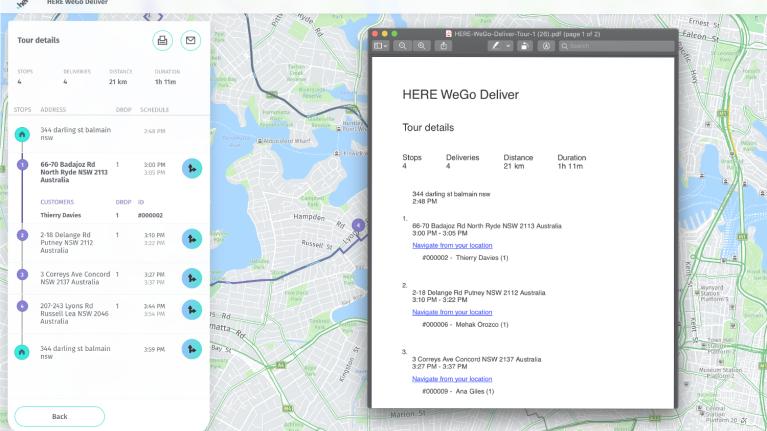The image size is (767, 431).
Task: Click the PDF search field
Action: (617, 46)
